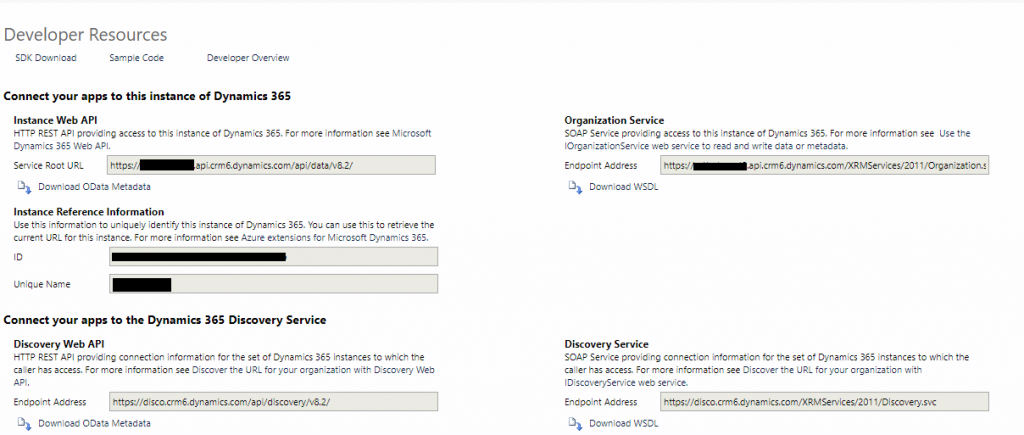Click the download icon beside Organization Service WSDL
1024x435 pixels.
coord(575,187)
